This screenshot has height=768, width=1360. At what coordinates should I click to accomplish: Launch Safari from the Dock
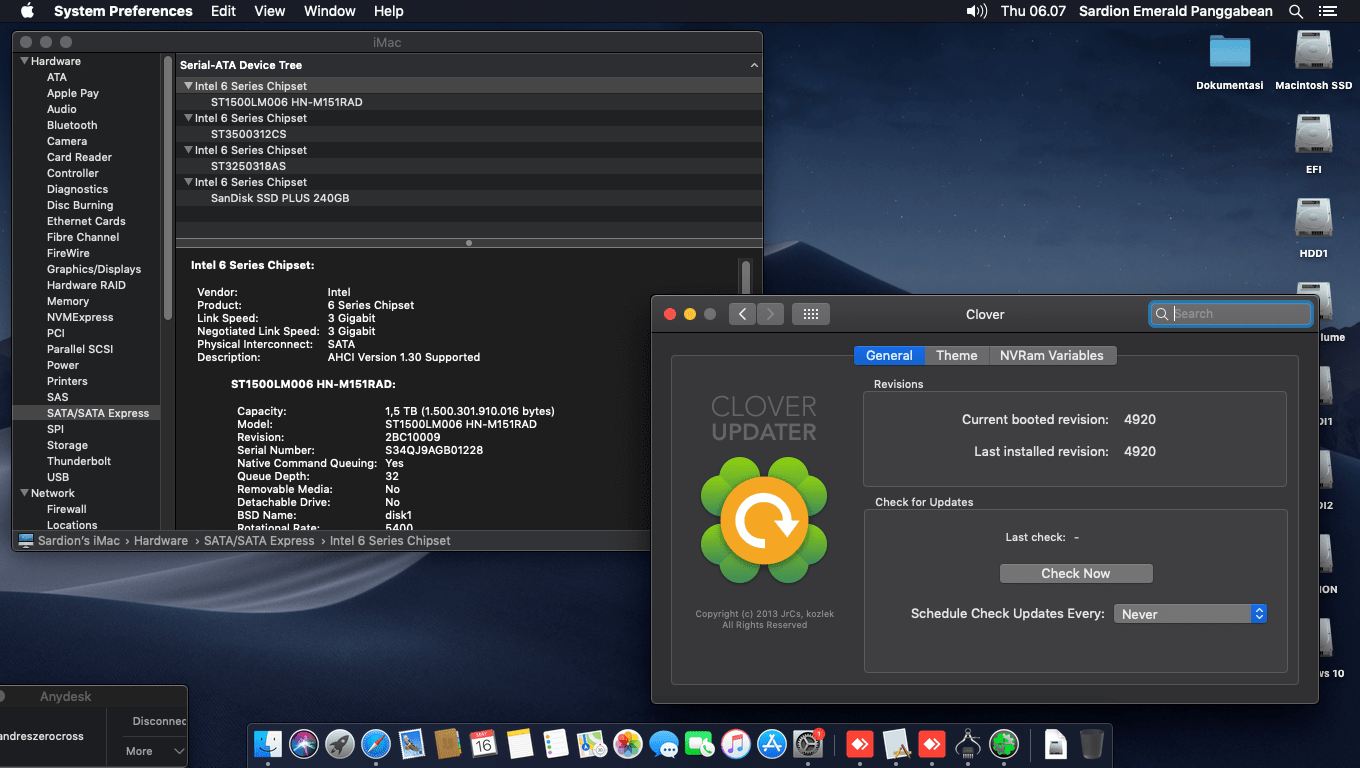376,743
